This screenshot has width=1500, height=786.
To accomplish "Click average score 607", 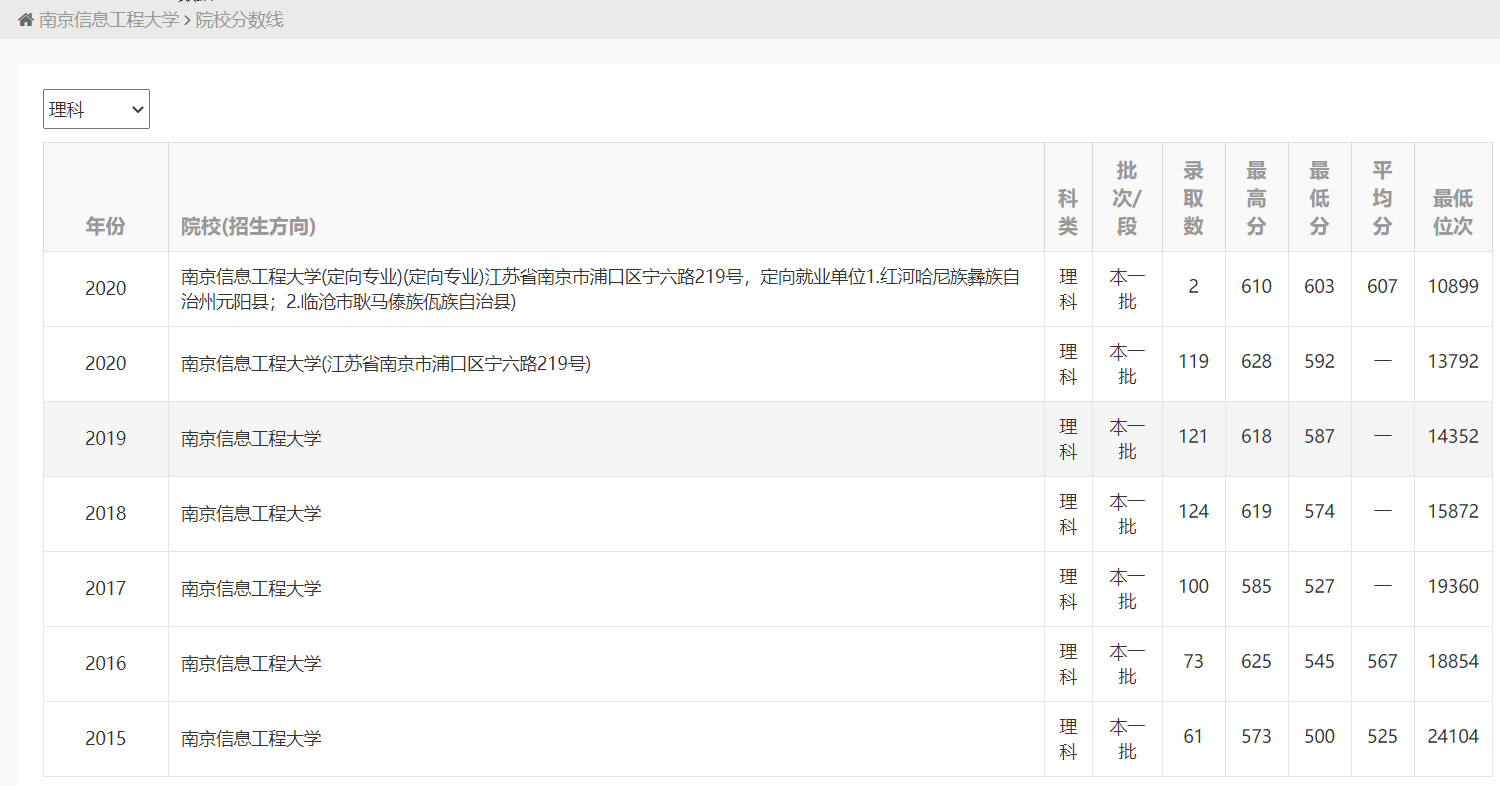I will click(1382, 287).
